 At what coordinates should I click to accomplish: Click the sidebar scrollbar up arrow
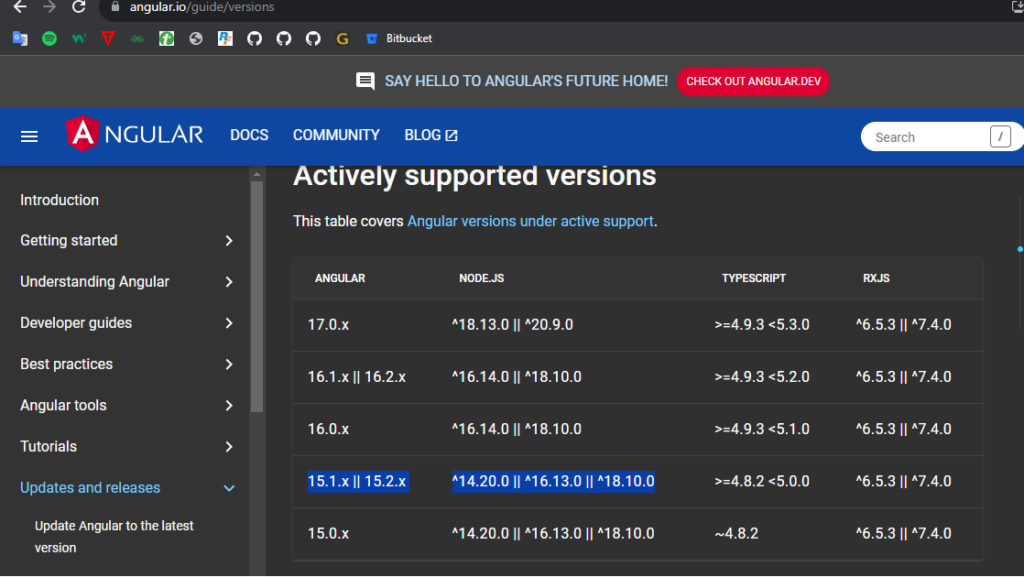point(257,174)
